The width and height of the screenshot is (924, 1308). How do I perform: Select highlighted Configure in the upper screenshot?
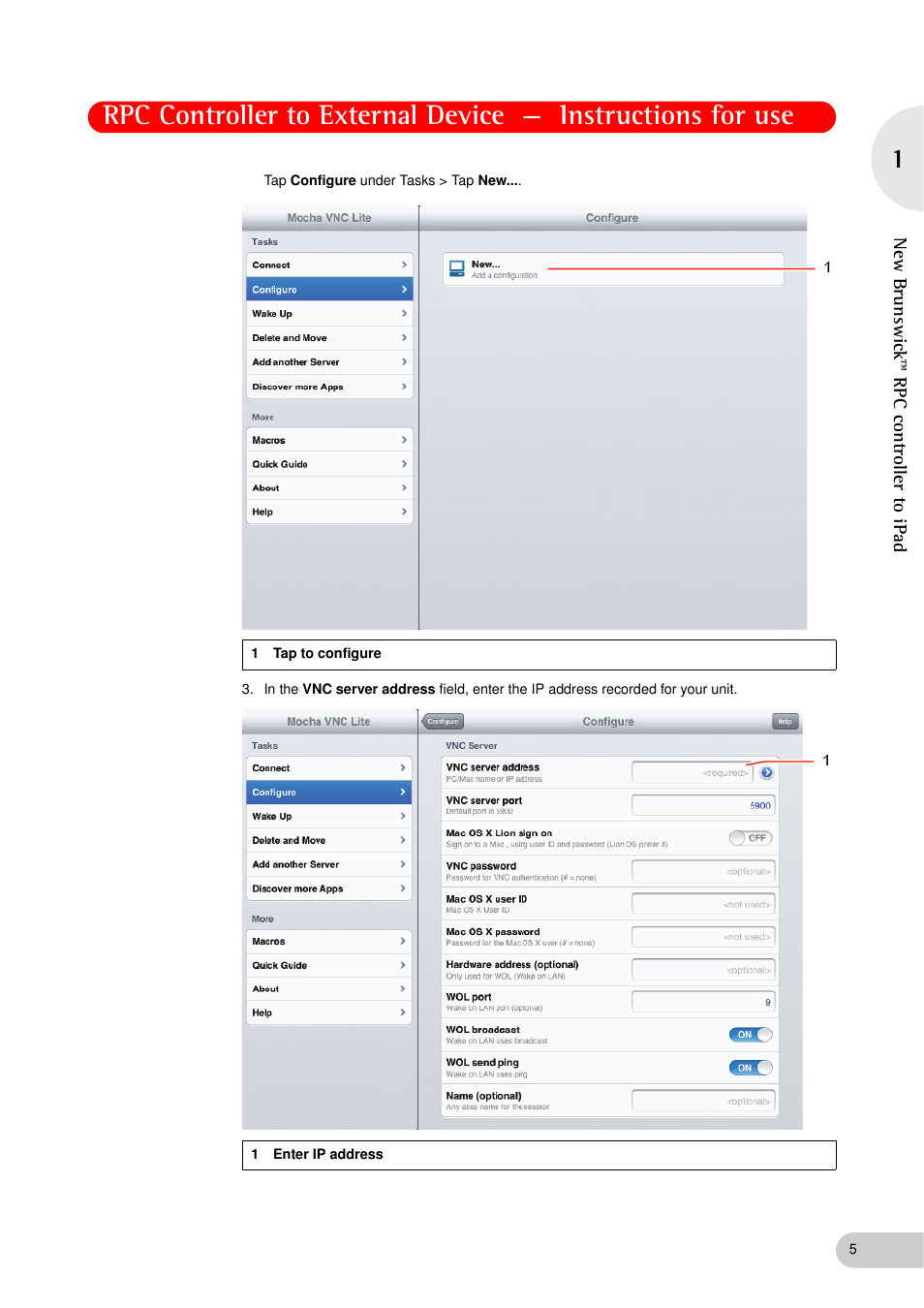[x=329, y=289]
